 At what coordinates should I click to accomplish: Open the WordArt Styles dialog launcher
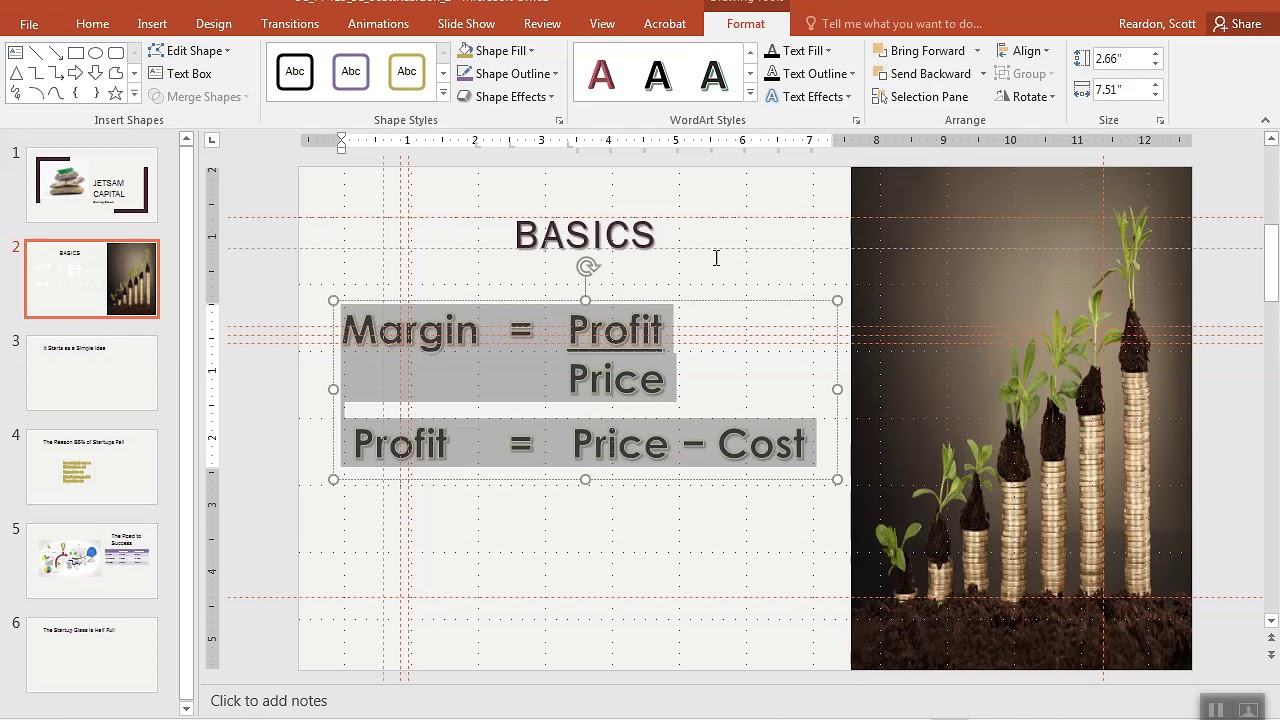click(856, 120)
